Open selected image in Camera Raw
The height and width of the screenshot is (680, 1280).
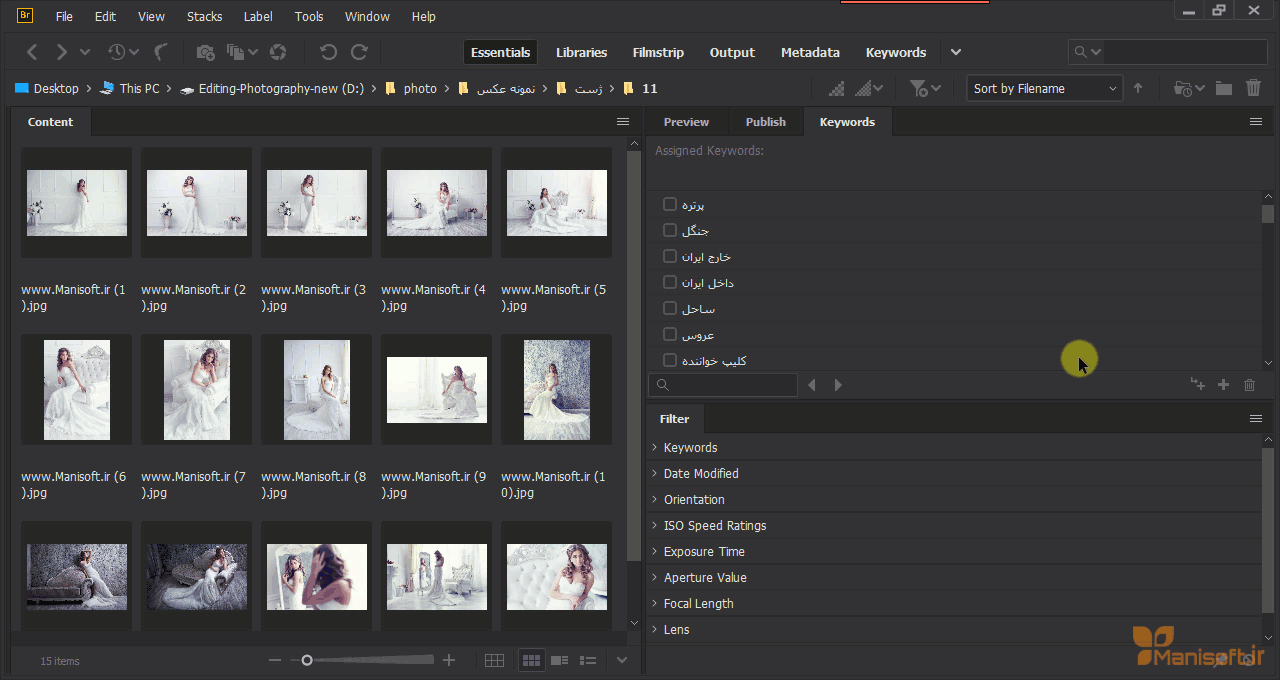tap(278, 52)
